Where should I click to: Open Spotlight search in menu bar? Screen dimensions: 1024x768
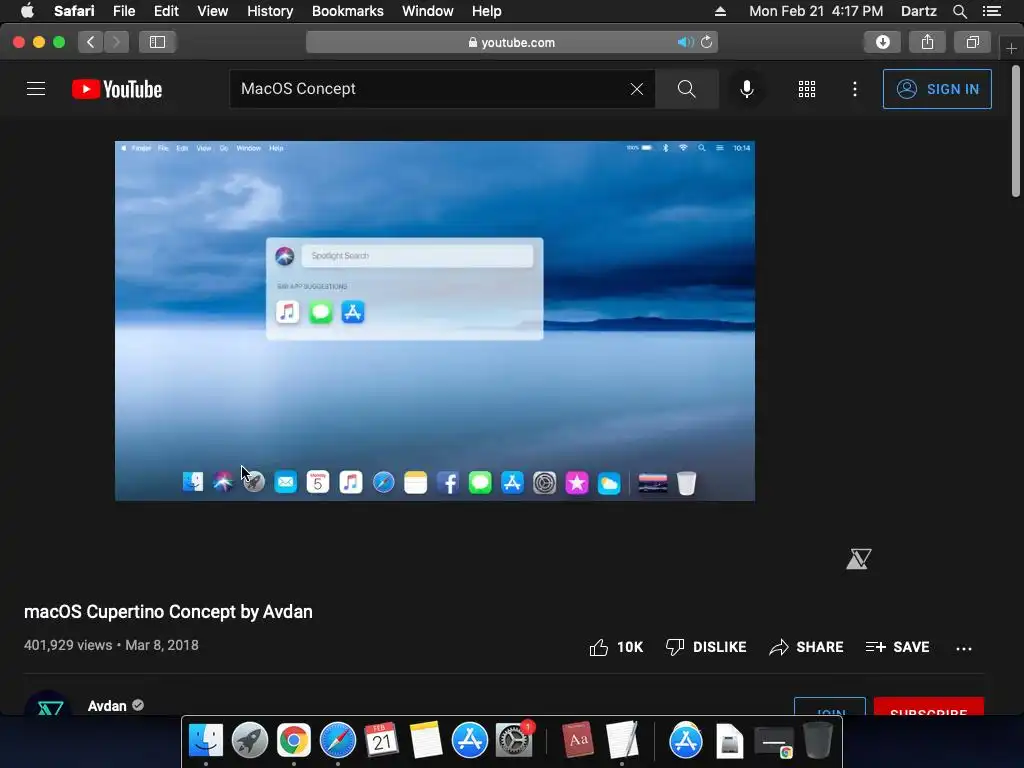(x=959, y=11)
